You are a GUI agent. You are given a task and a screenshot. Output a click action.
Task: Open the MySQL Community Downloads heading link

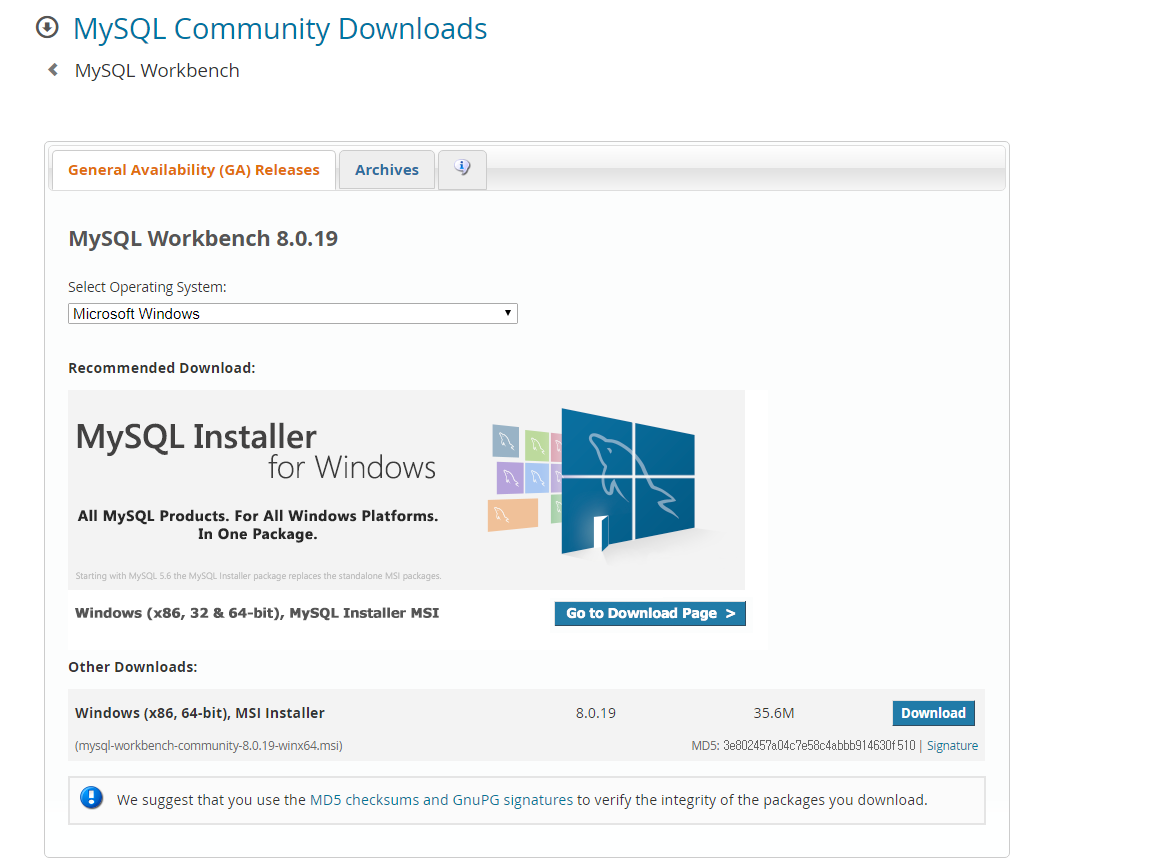pos(280,29)
